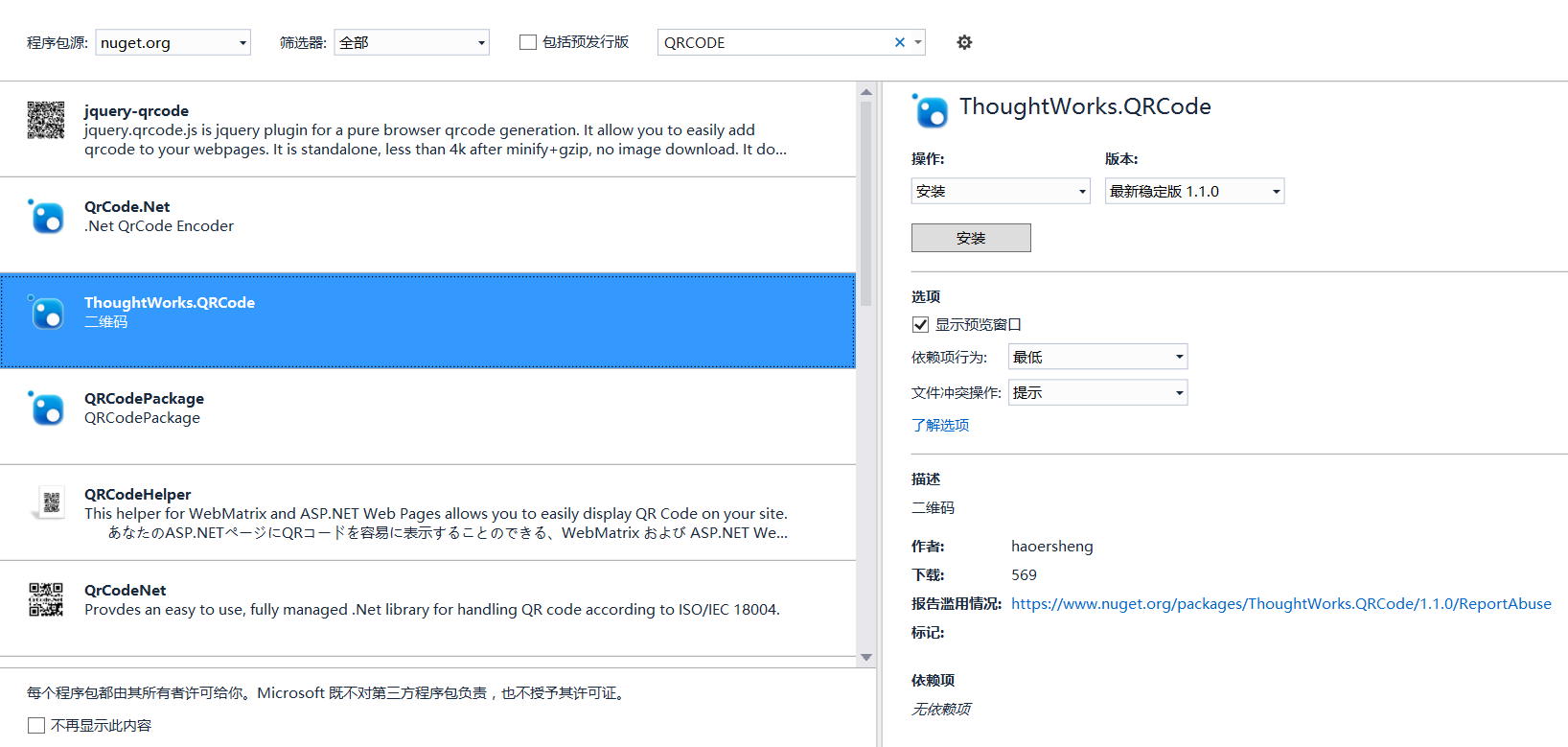This screenshot has width=1568, height=747.
Task: Open the 操作 安装 dropdown
Action: coord(1001,191)
